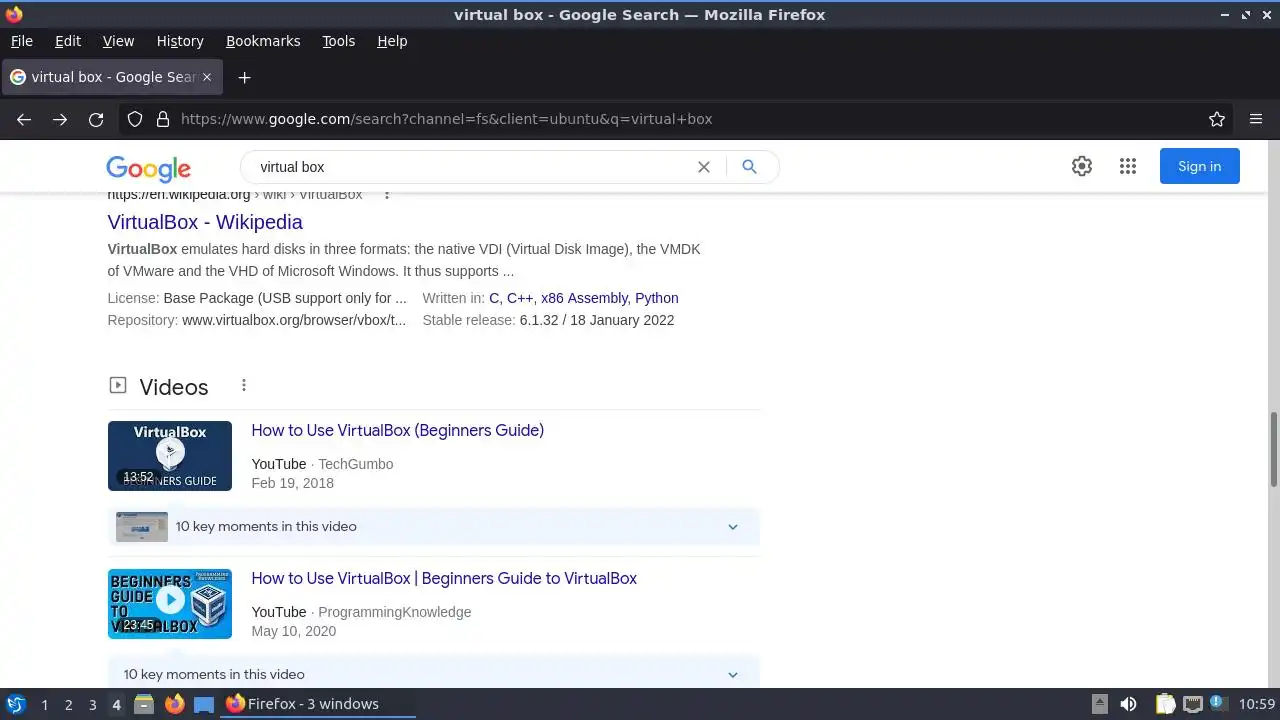Click the 10:59 clock
This screenshot has height=720, width=1280.
(x=1257, y=704)
